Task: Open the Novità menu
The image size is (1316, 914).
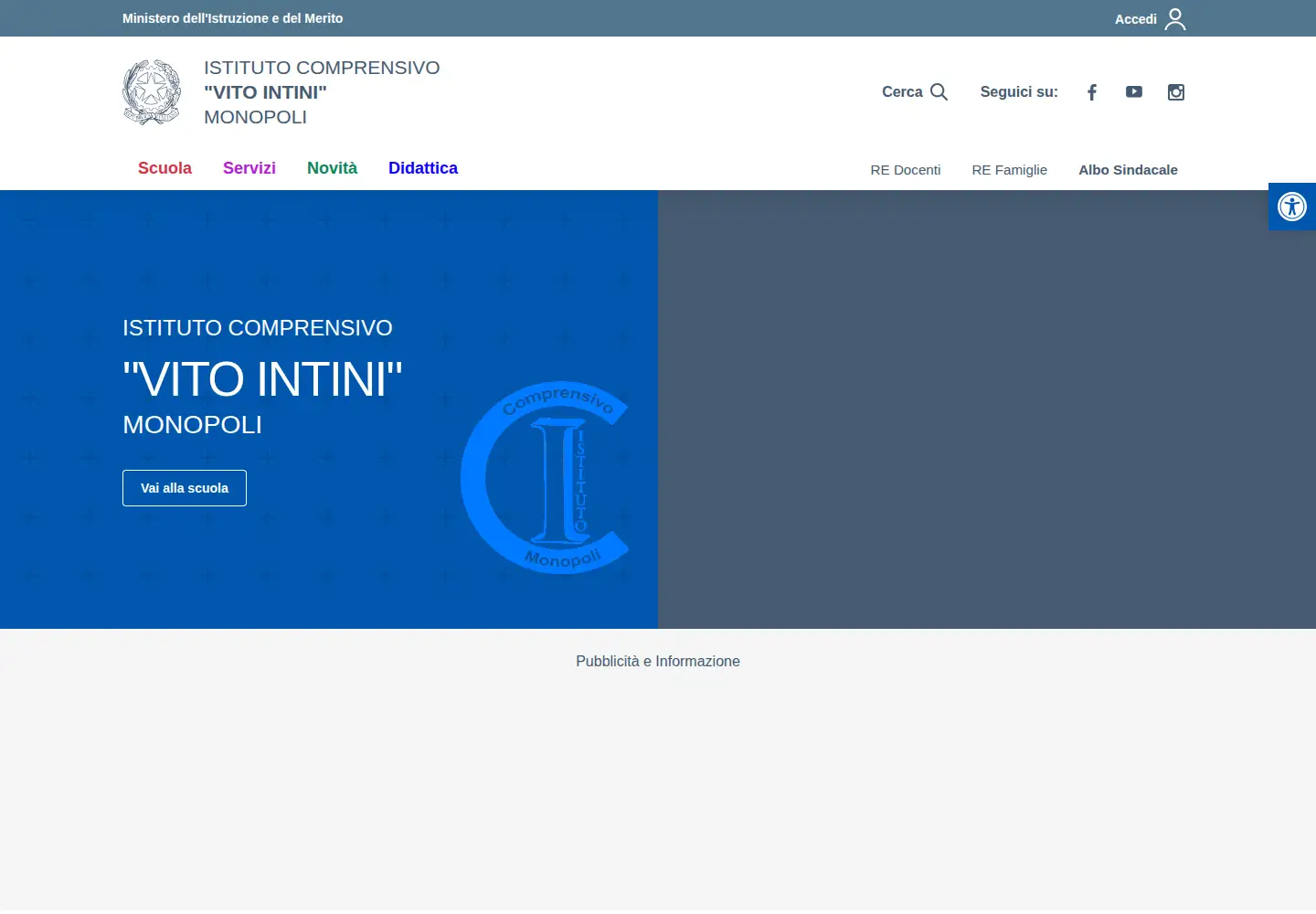Action: [332, 168]
